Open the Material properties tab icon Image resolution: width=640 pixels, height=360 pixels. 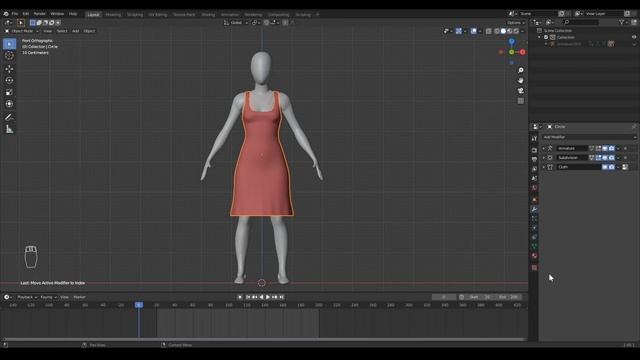click(534, 256)
